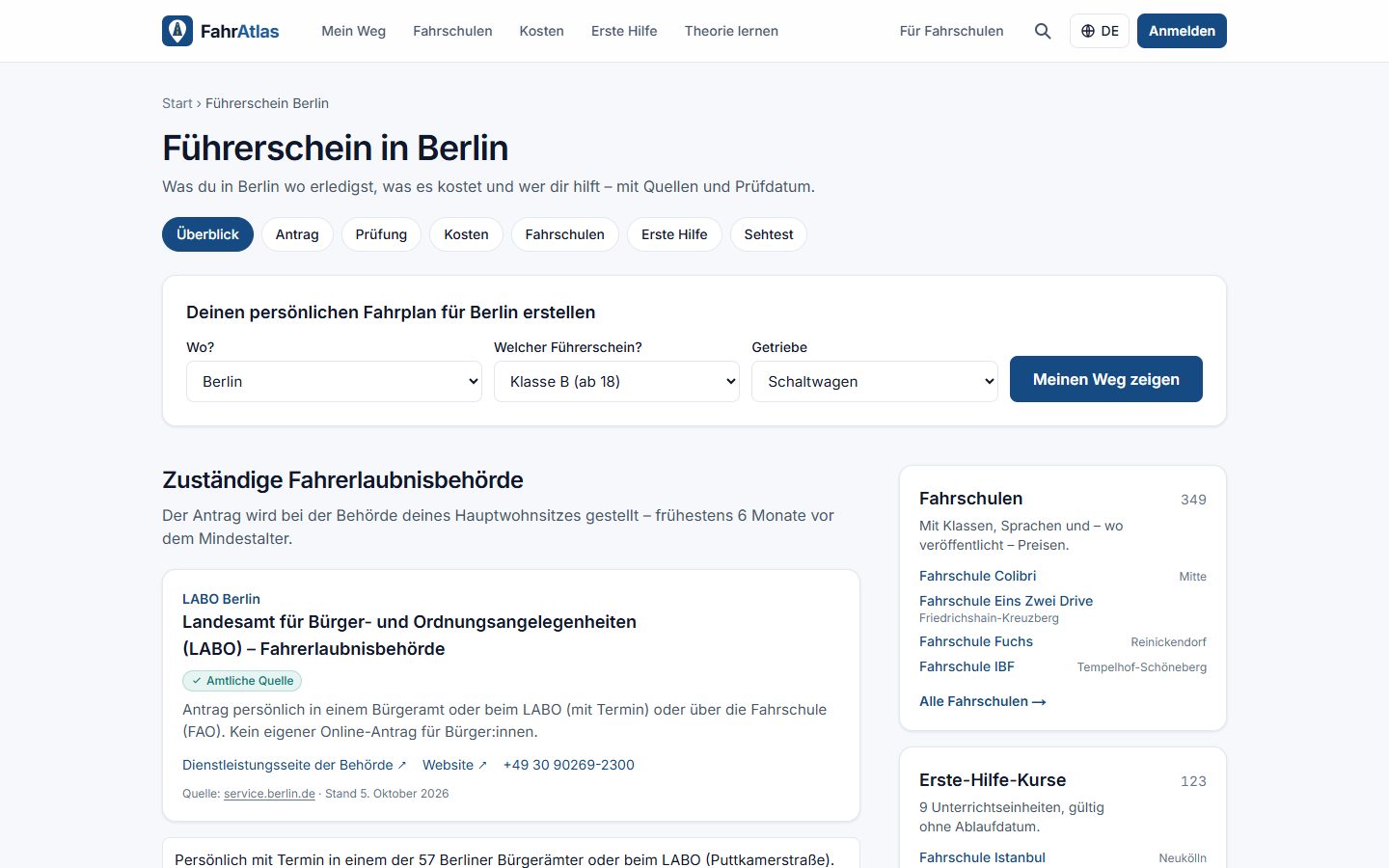This screenshot has height=868, width=1389.
Task: Click the LABO Berlin label text
Action: 221,599
